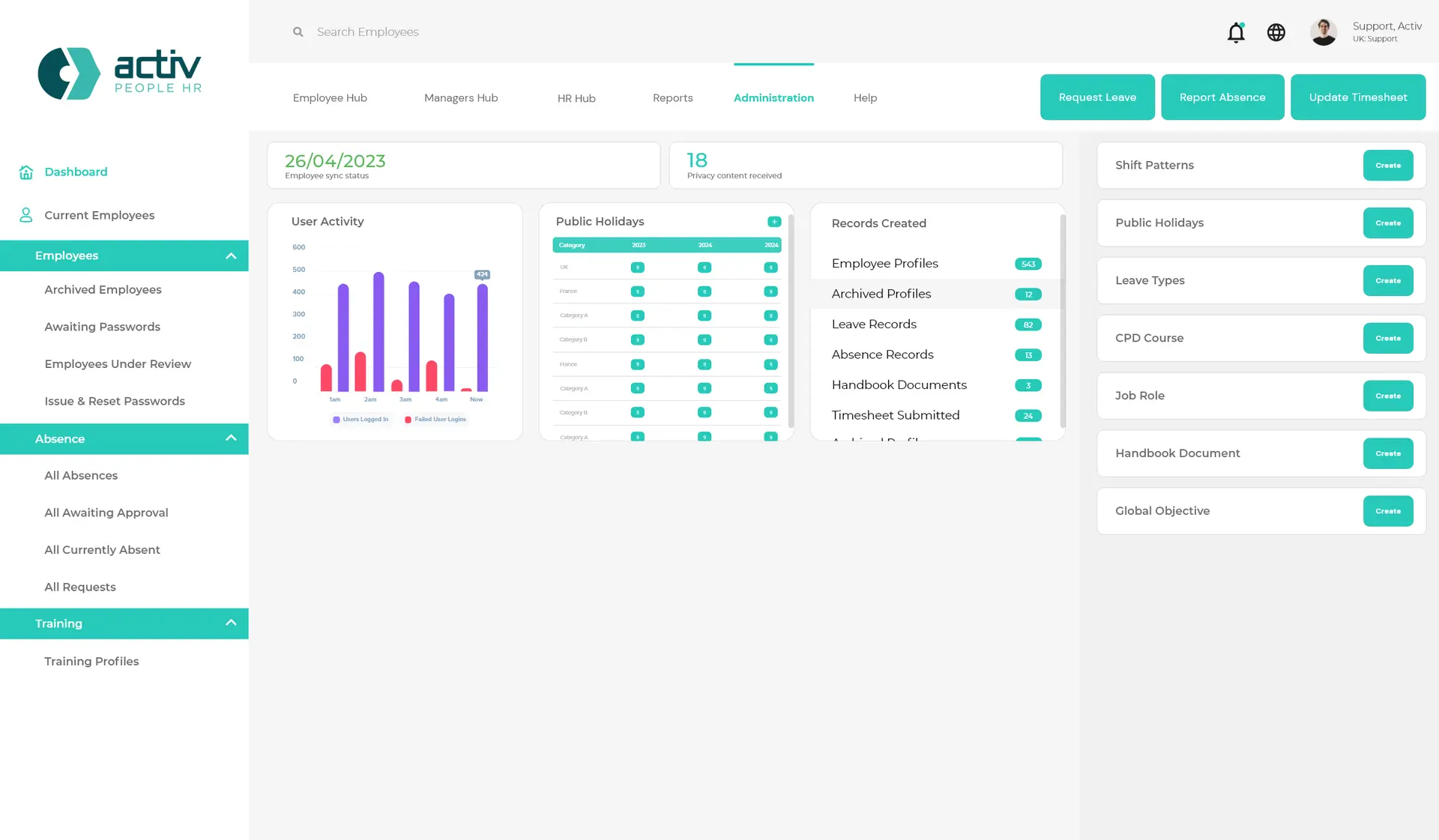Open the Reports tab
Viewport: 1439px width, 840px height.
point(672,98)
